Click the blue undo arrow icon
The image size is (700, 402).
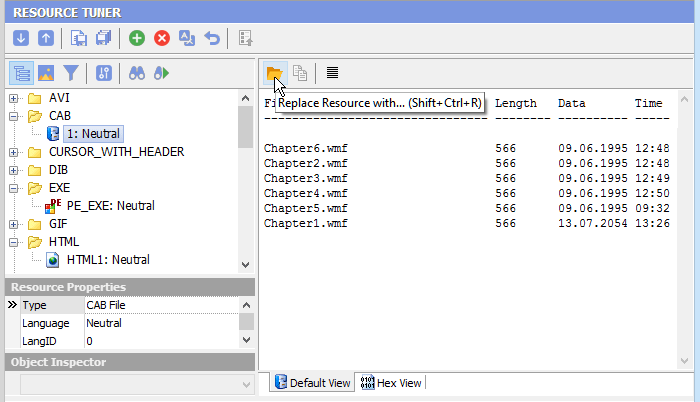tap(212, 38)
